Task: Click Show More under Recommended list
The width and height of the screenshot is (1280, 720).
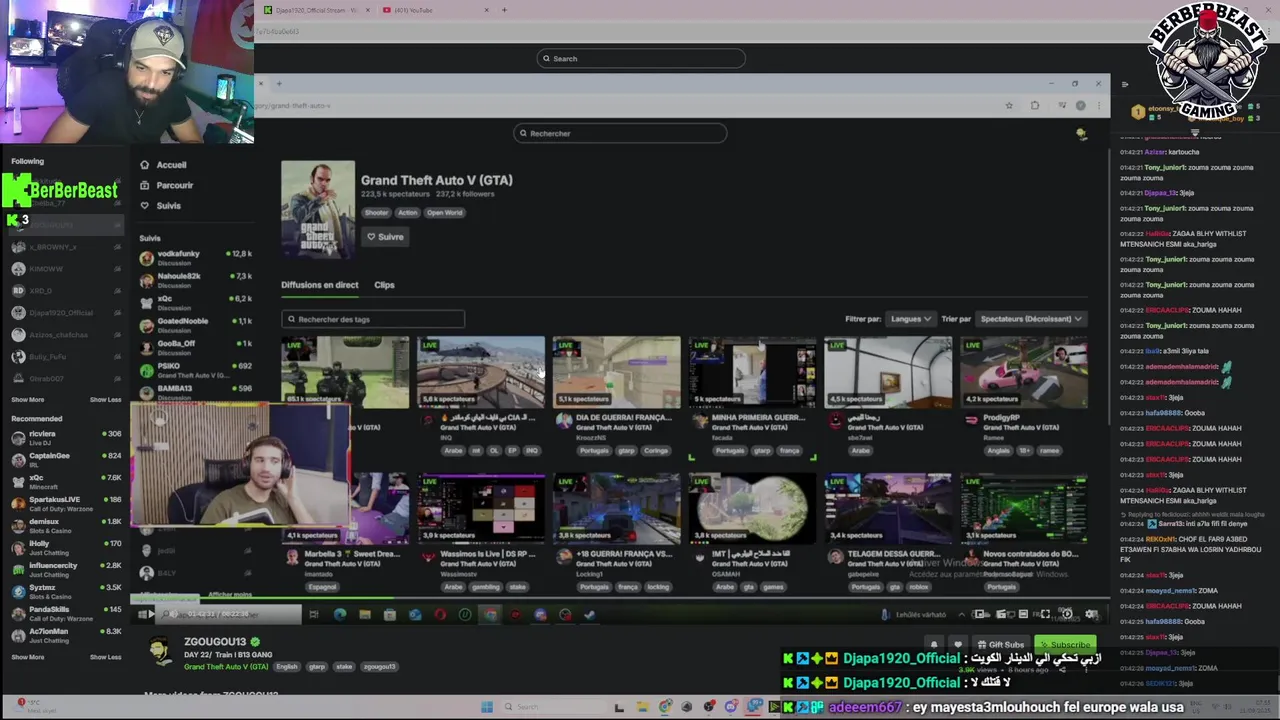Action: (x=28, y=657)
